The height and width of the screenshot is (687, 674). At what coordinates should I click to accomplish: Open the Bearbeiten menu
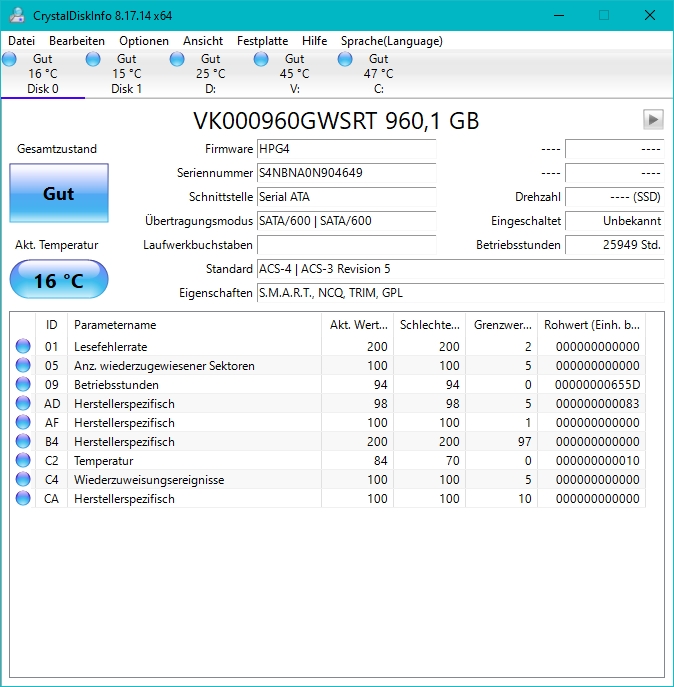pyautogui.click(x=77, y=41)
